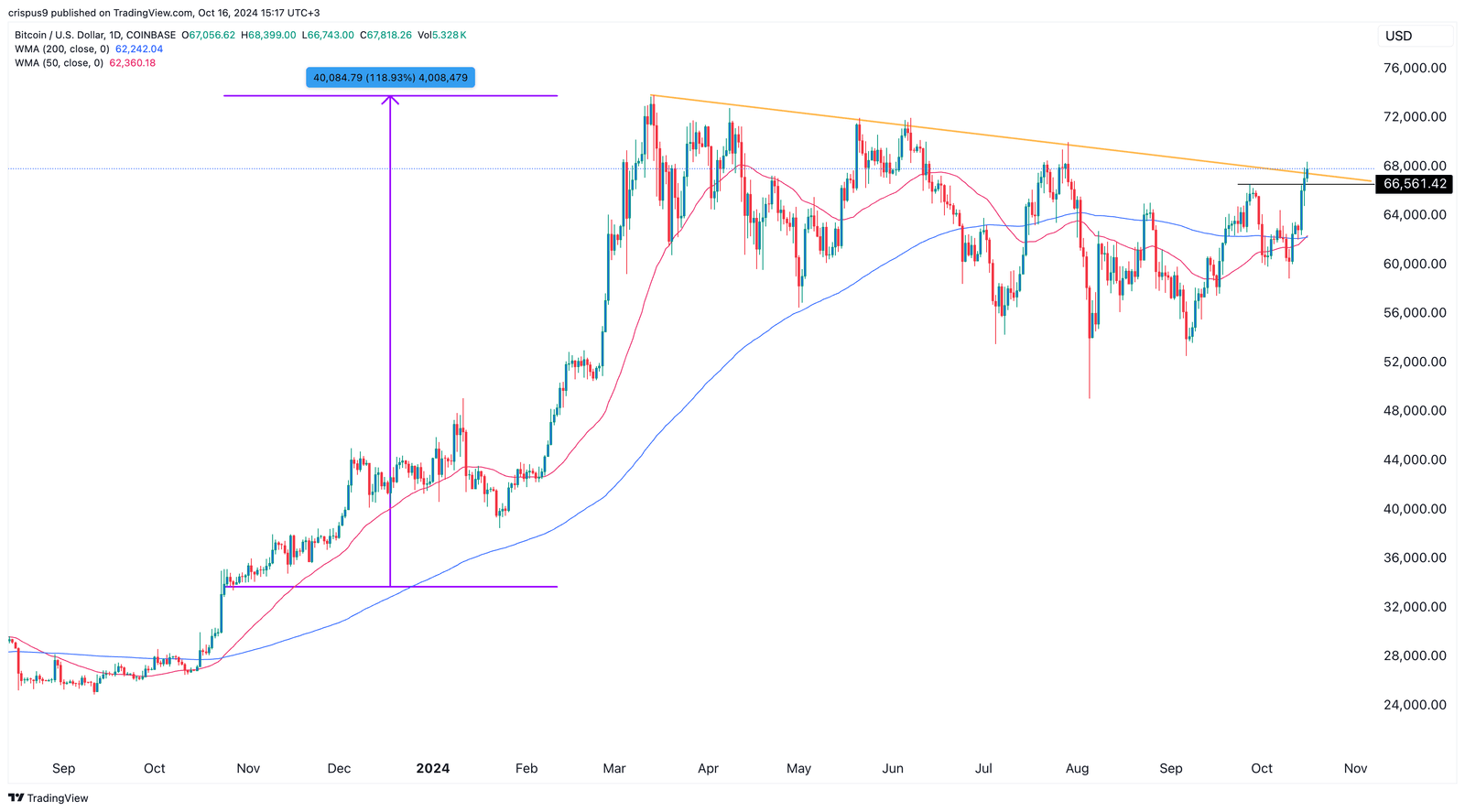Click the 72,000.00 price axis label
Screen dimensions: 1465x812
click(x=1415, y=117)
